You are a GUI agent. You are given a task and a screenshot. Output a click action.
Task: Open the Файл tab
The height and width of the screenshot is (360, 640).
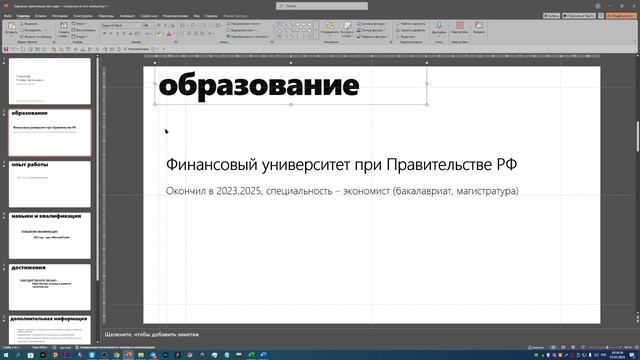(7, 16)
